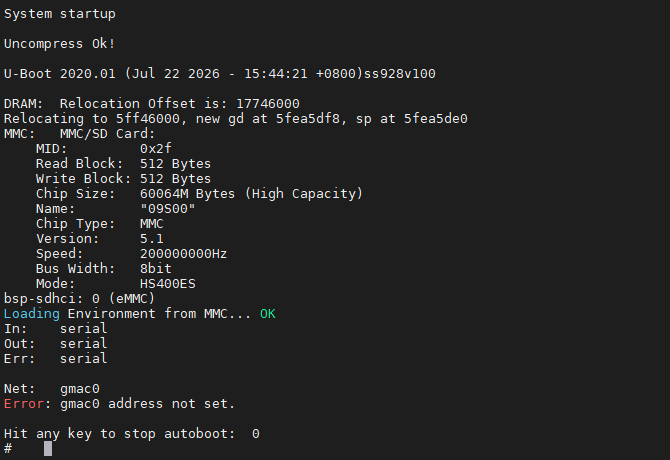Click the U-Boot 2020.01 version line
The image size is (670, 460).
coord(220,74)
